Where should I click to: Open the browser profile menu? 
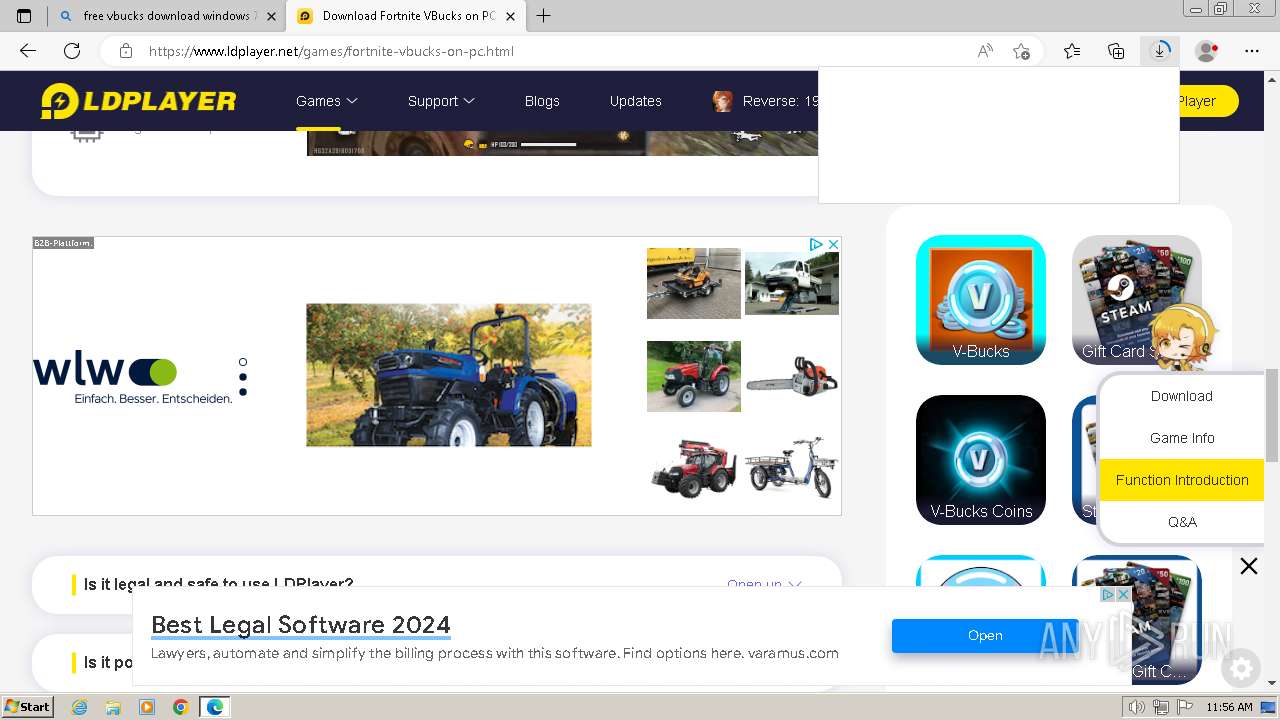coord(1206,51)
